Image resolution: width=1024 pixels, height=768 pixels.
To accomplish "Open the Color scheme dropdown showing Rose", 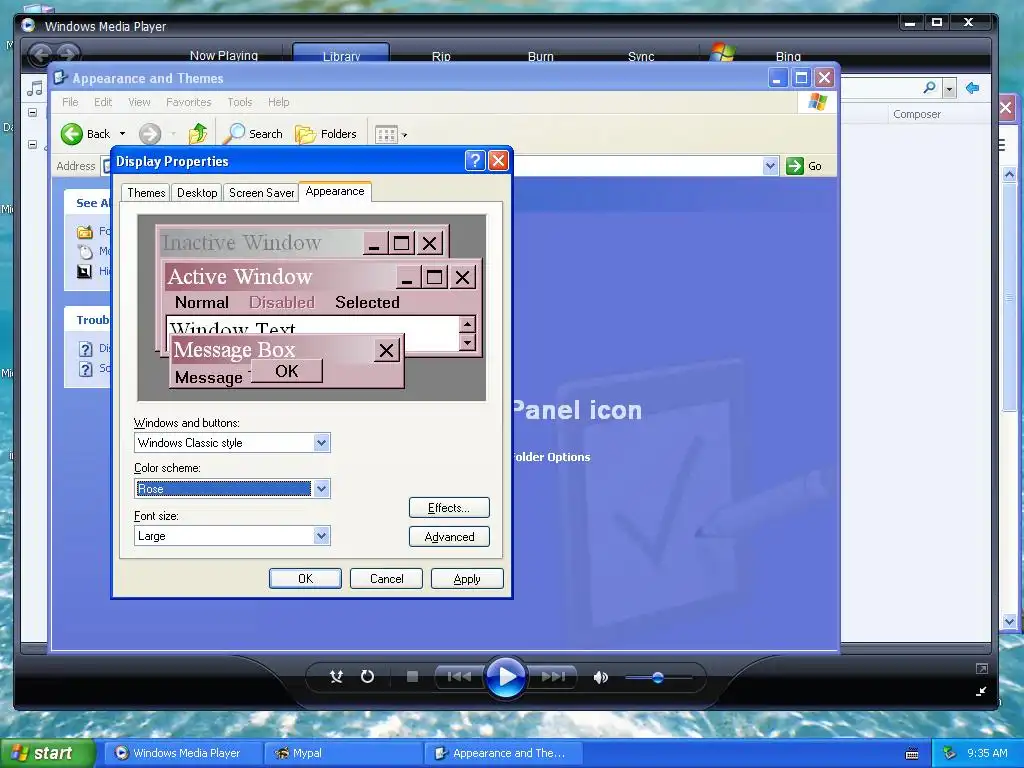I will pyautogui.click(x=321, y=488).
